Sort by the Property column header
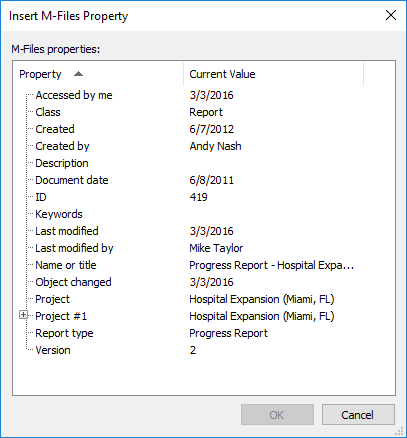The height and width of the screenshot is (438, 407). pos(98,74)
